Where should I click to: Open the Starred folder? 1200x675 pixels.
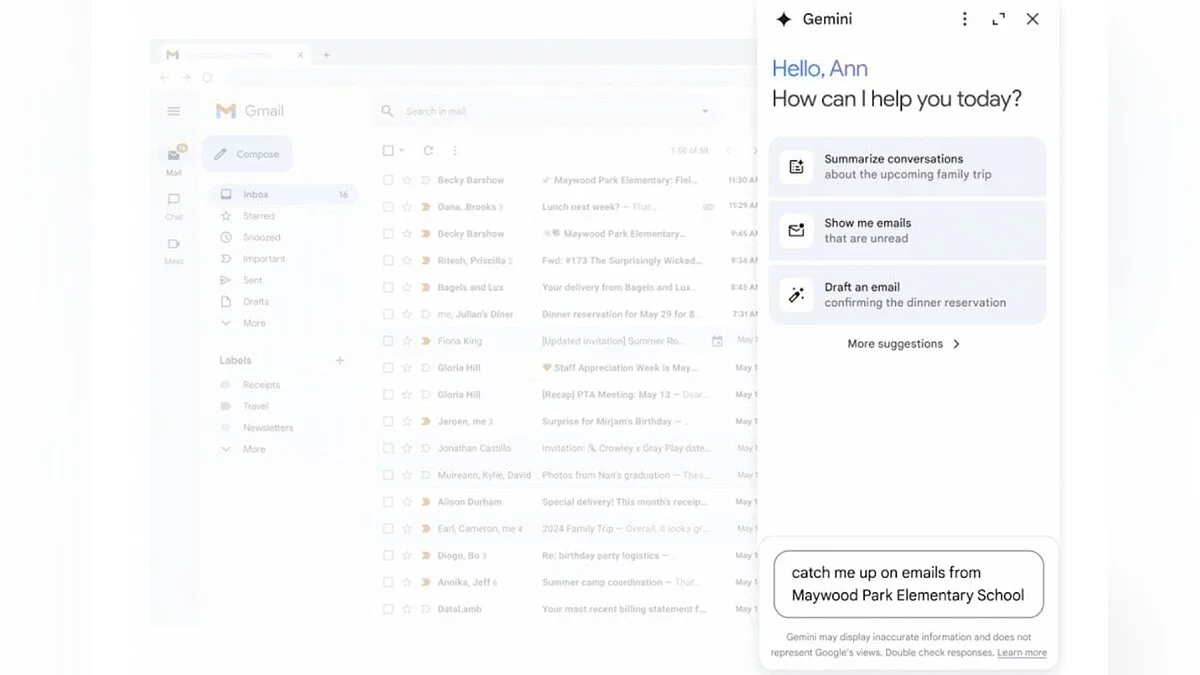tap(258, 216)
